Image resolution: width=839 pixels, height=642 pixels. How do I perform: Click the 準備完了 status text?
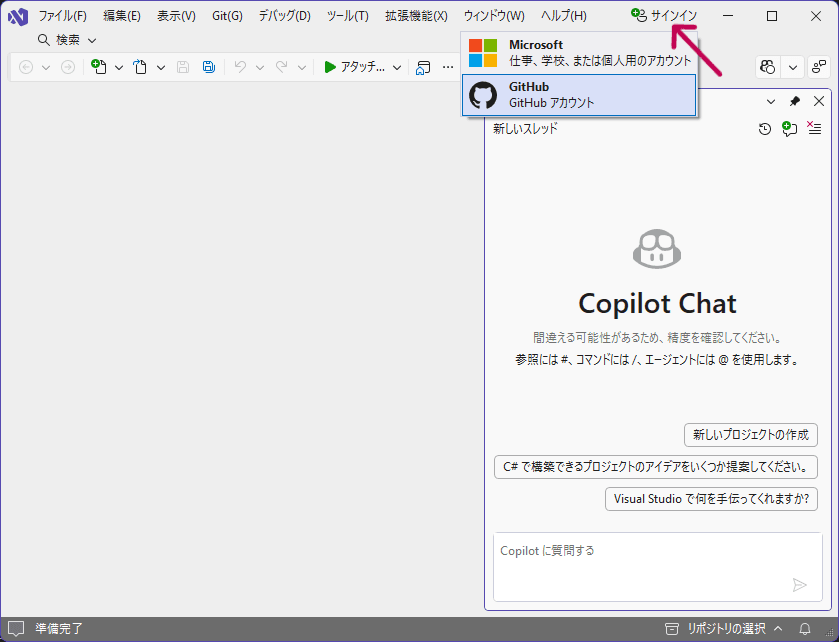pyautogui.click(x=59, y=628)
